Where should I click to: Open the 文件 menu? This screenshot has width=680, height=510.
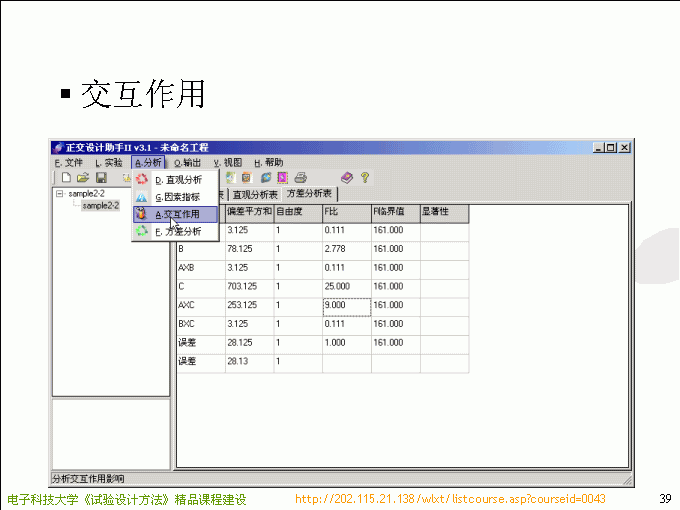pyautogui.click(x=69, y=162)
